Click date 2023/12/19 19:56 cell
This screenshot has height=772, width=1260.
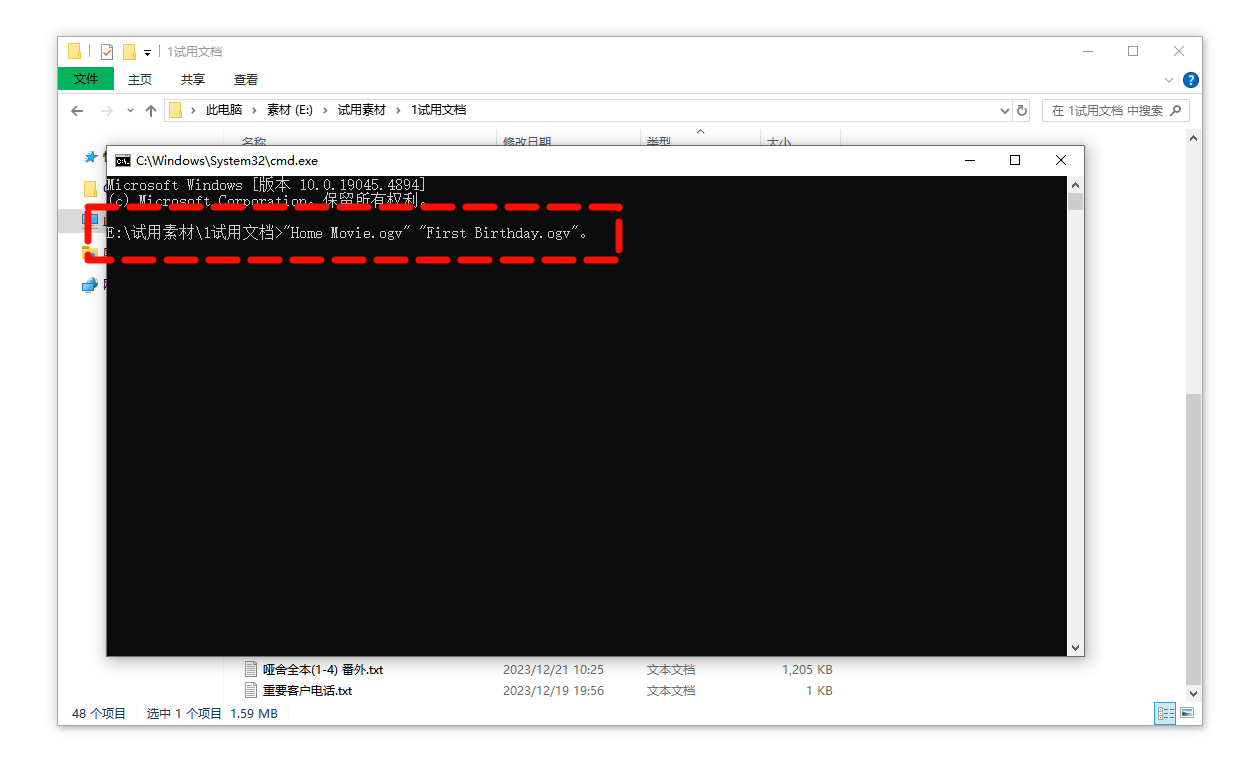click(553, 690)
